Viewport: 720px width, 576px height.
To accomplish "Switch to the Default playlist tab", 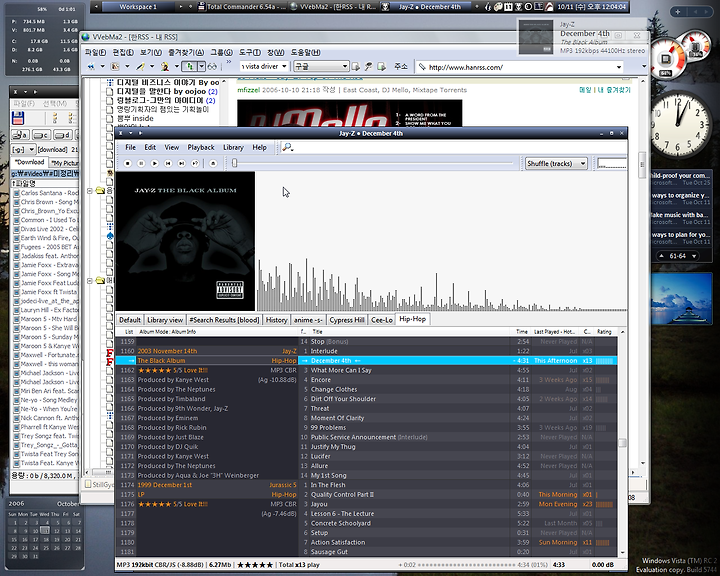I will tap(130, 320).
